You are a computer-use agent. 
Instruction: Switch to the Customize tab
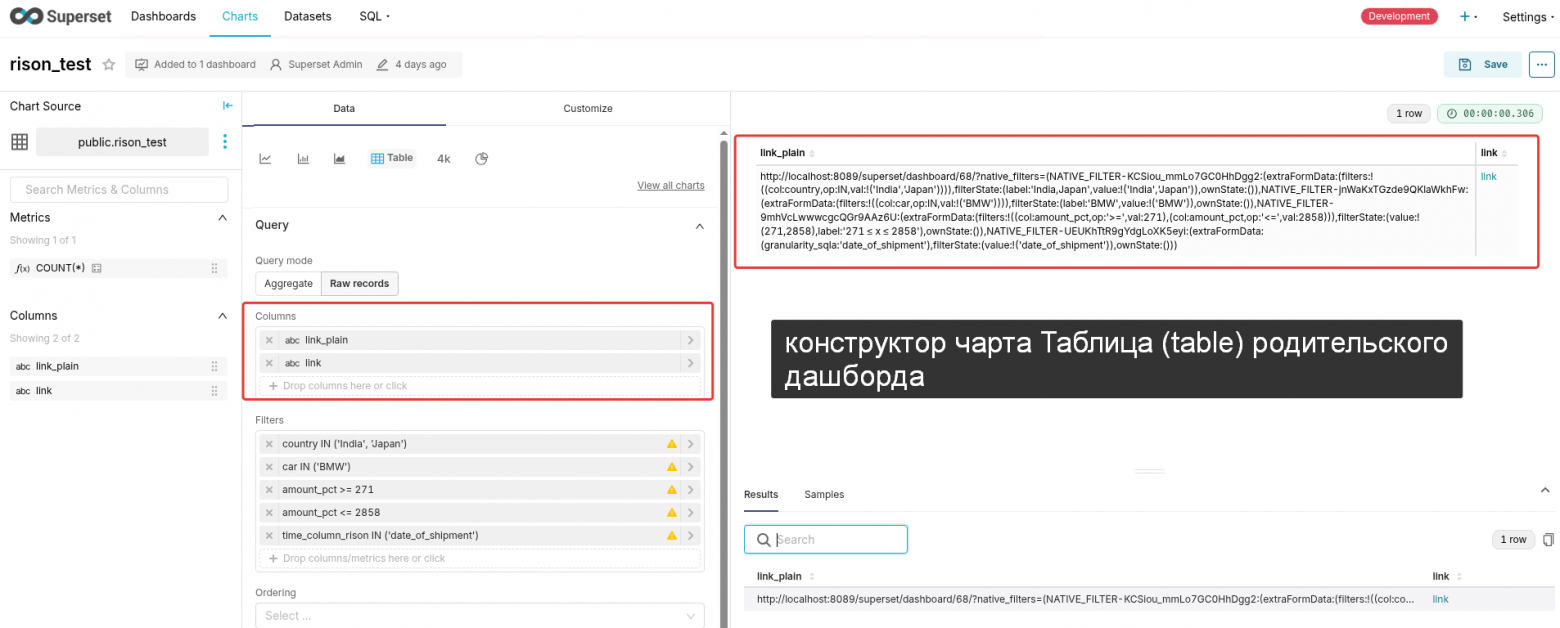pos(588,108)
